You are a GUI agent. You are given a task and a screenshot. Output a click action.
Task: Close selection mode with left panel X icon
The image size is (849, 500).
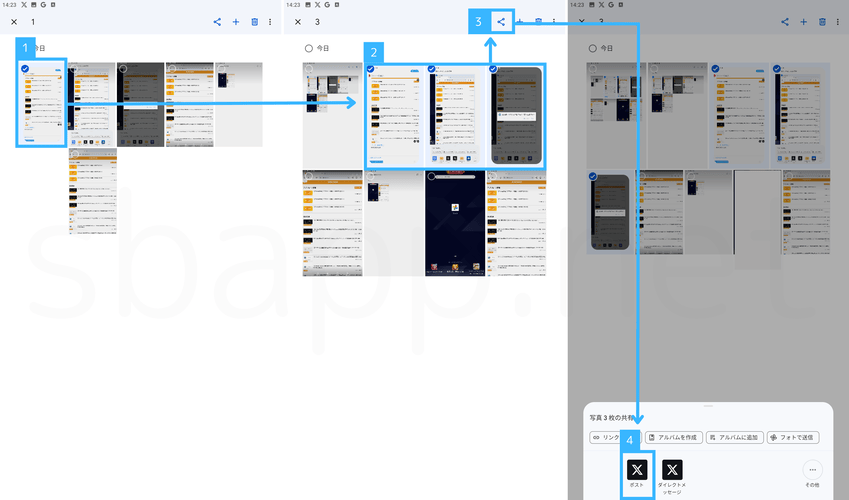tap(13, 21)
